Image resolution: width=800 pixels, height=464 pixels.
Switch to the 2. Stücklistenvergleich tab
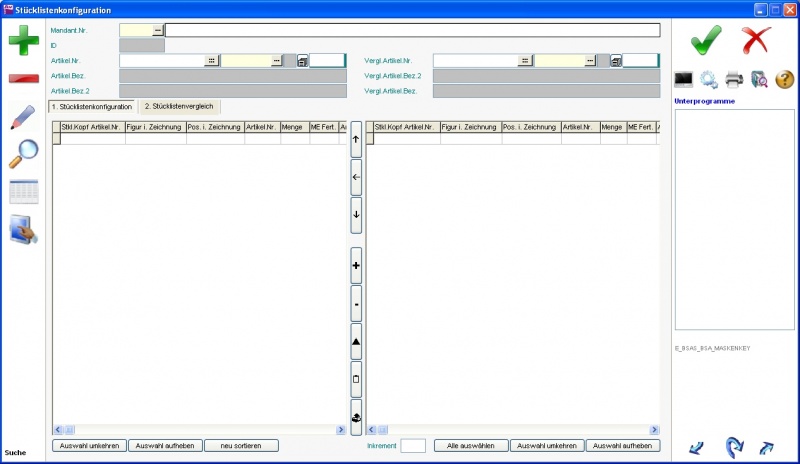click(x=179, y=106)
